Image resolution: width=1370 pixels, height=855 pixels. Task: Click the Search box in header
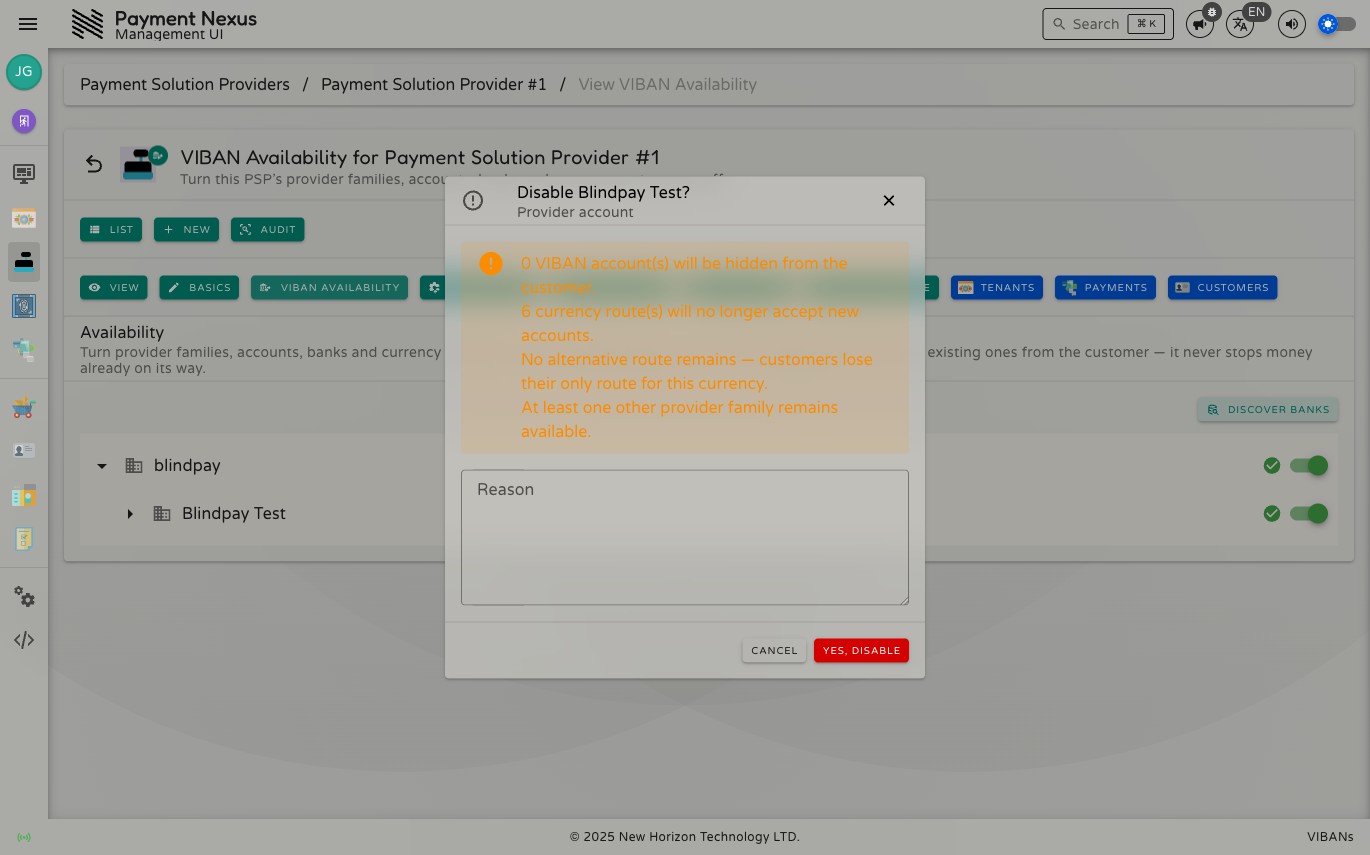[x=1108, y=24]
